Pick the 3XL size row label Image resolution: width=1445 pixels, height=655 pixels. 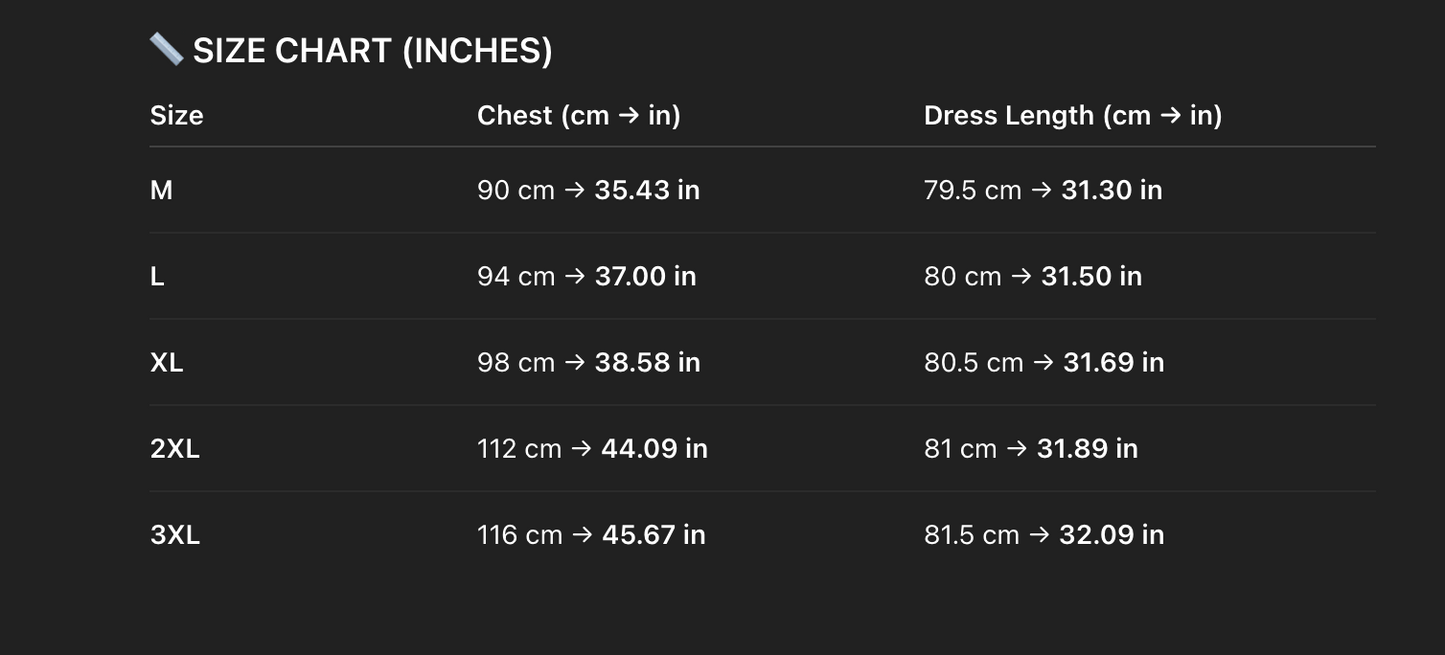[175, 535]
